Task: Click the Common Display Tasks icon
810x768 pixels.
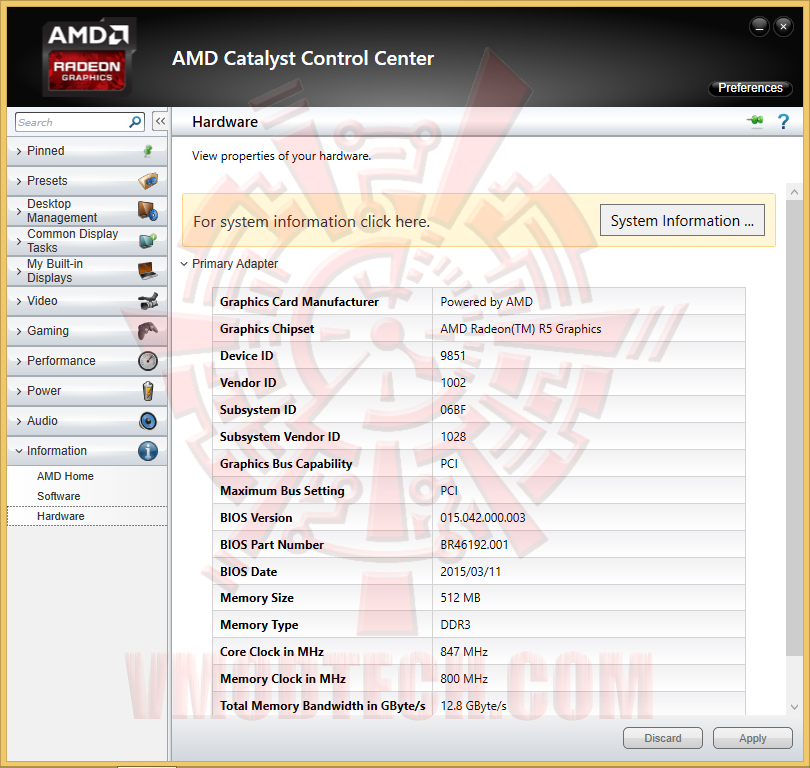Action: pyautogui.click(x=148, y=241)
